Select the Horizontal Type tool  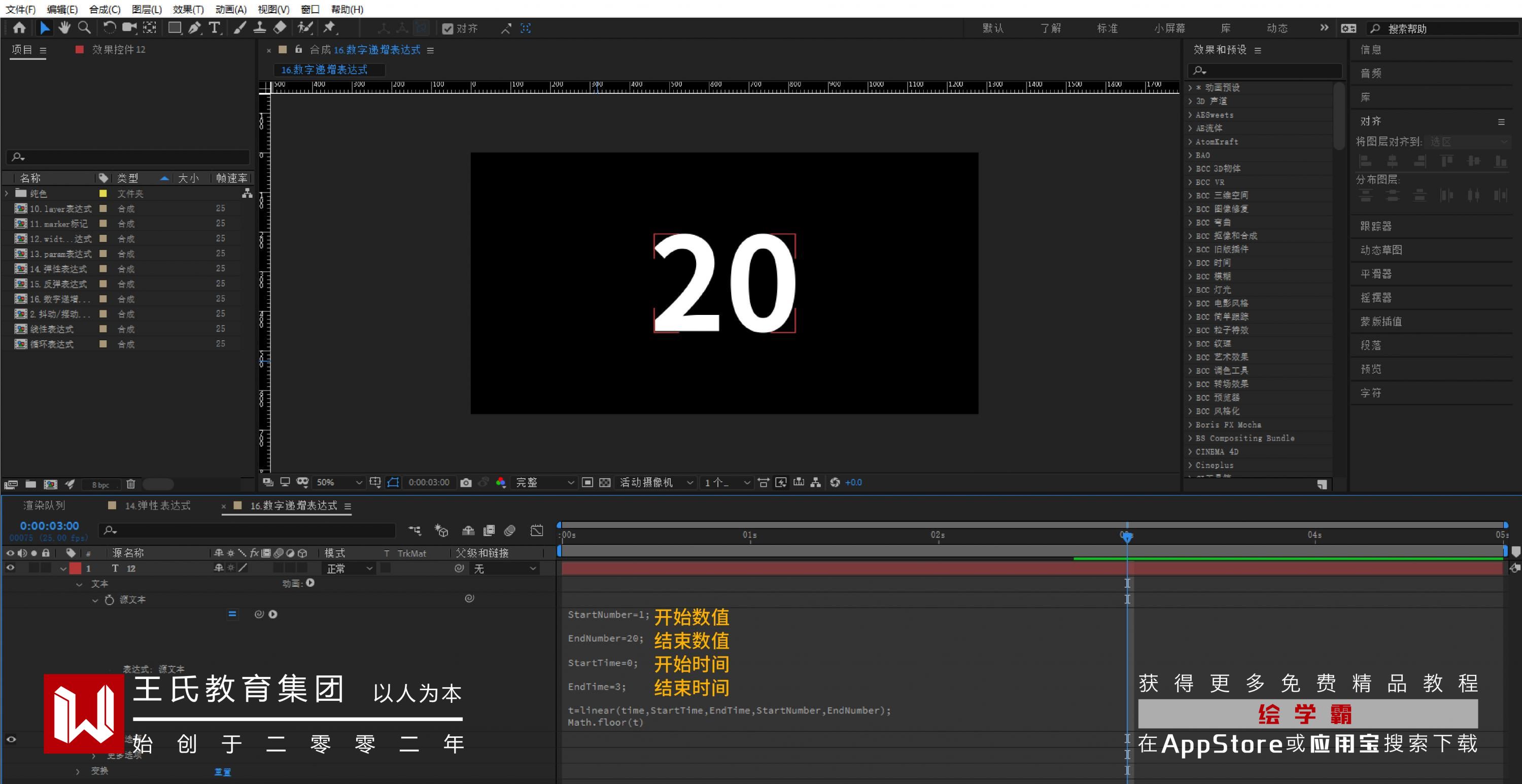tap(215, 28)
